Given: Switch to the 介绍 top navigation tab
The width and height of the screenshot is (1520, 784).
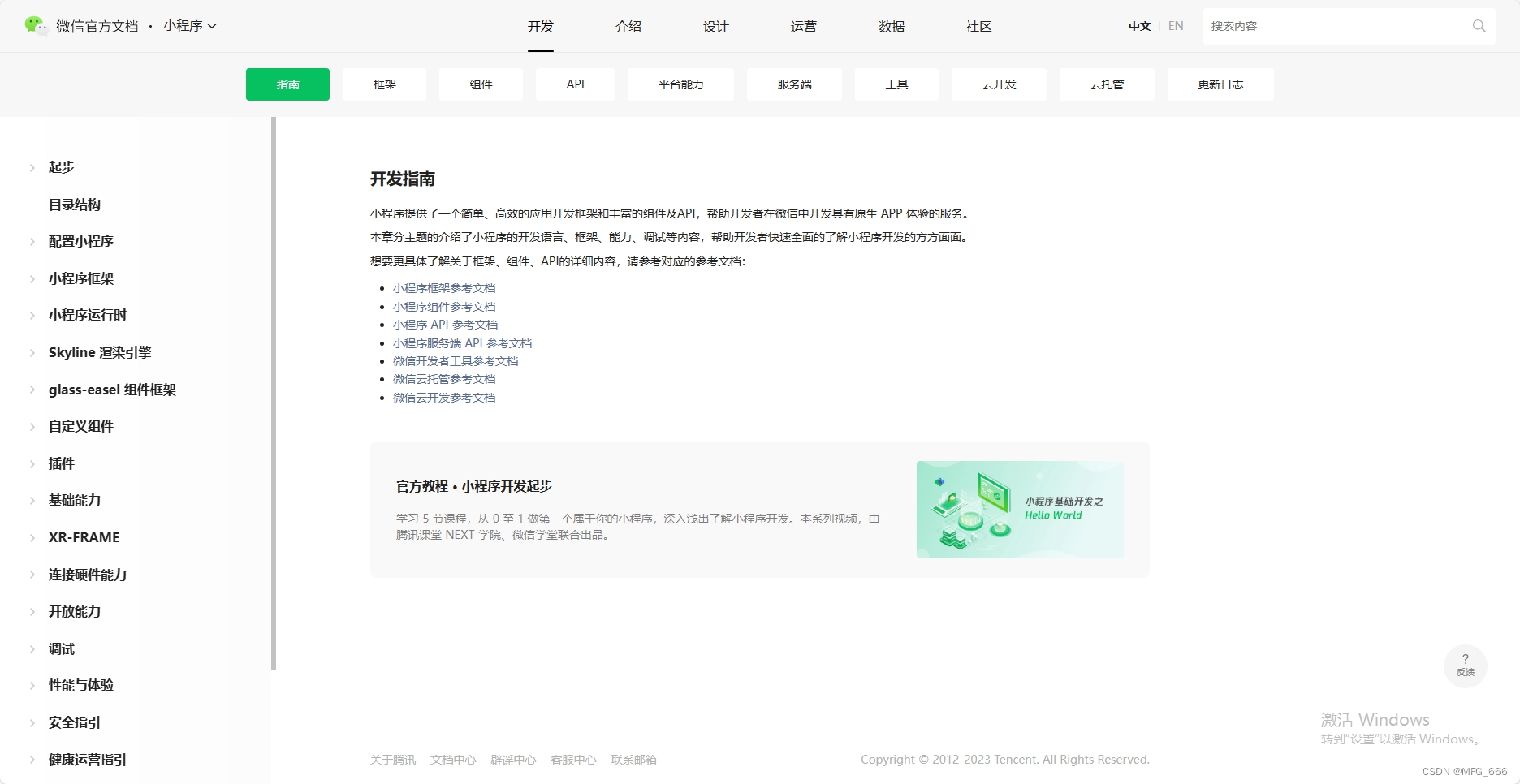Looking at the screenshot, I should click(x=628, y=27).
